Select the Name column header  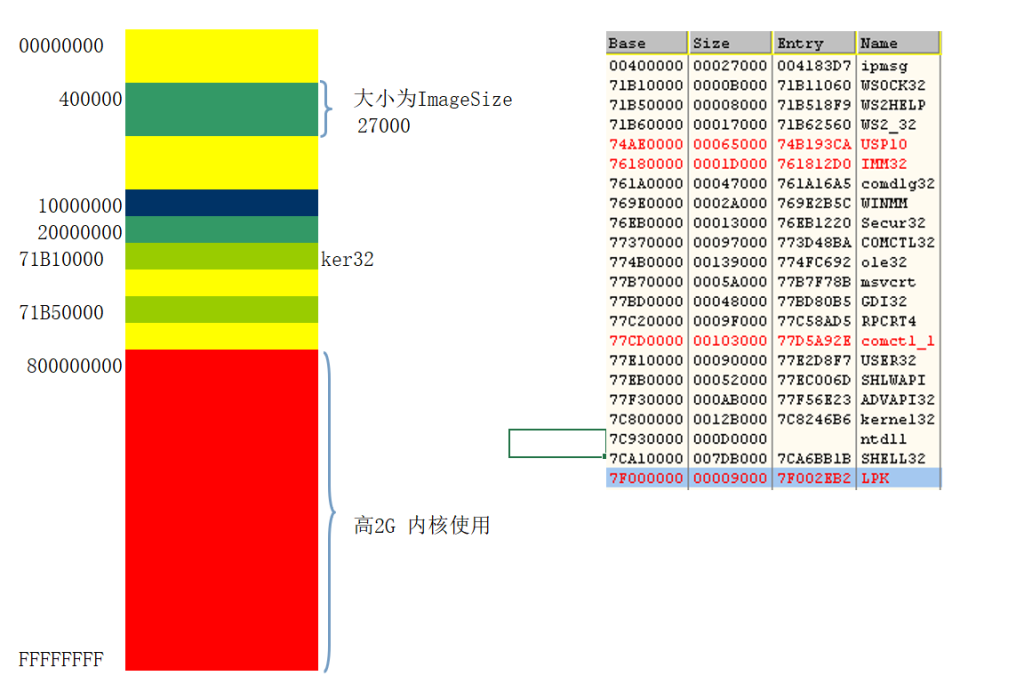898,43
